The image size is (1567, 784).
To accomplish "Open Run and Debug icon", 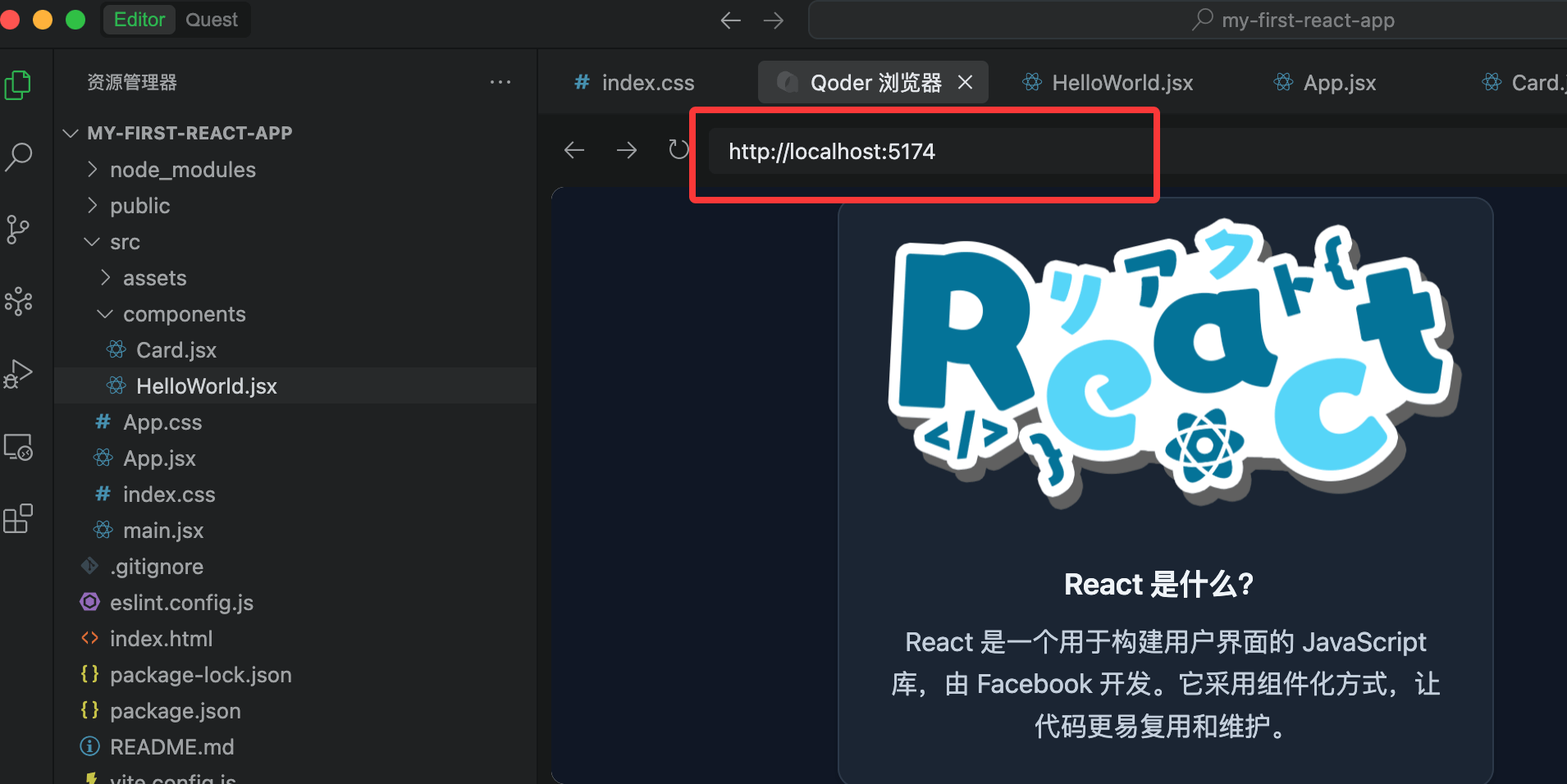I will pyautogui.click(x=18, y=374).
